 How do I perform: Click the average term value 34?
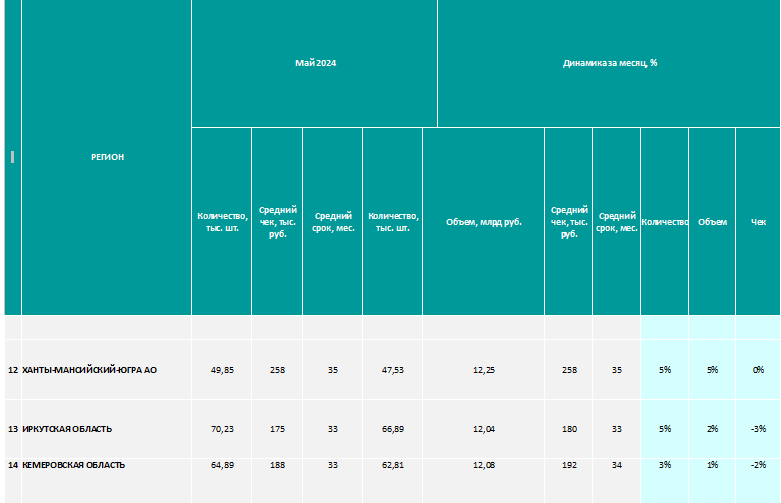coord(616,481)
